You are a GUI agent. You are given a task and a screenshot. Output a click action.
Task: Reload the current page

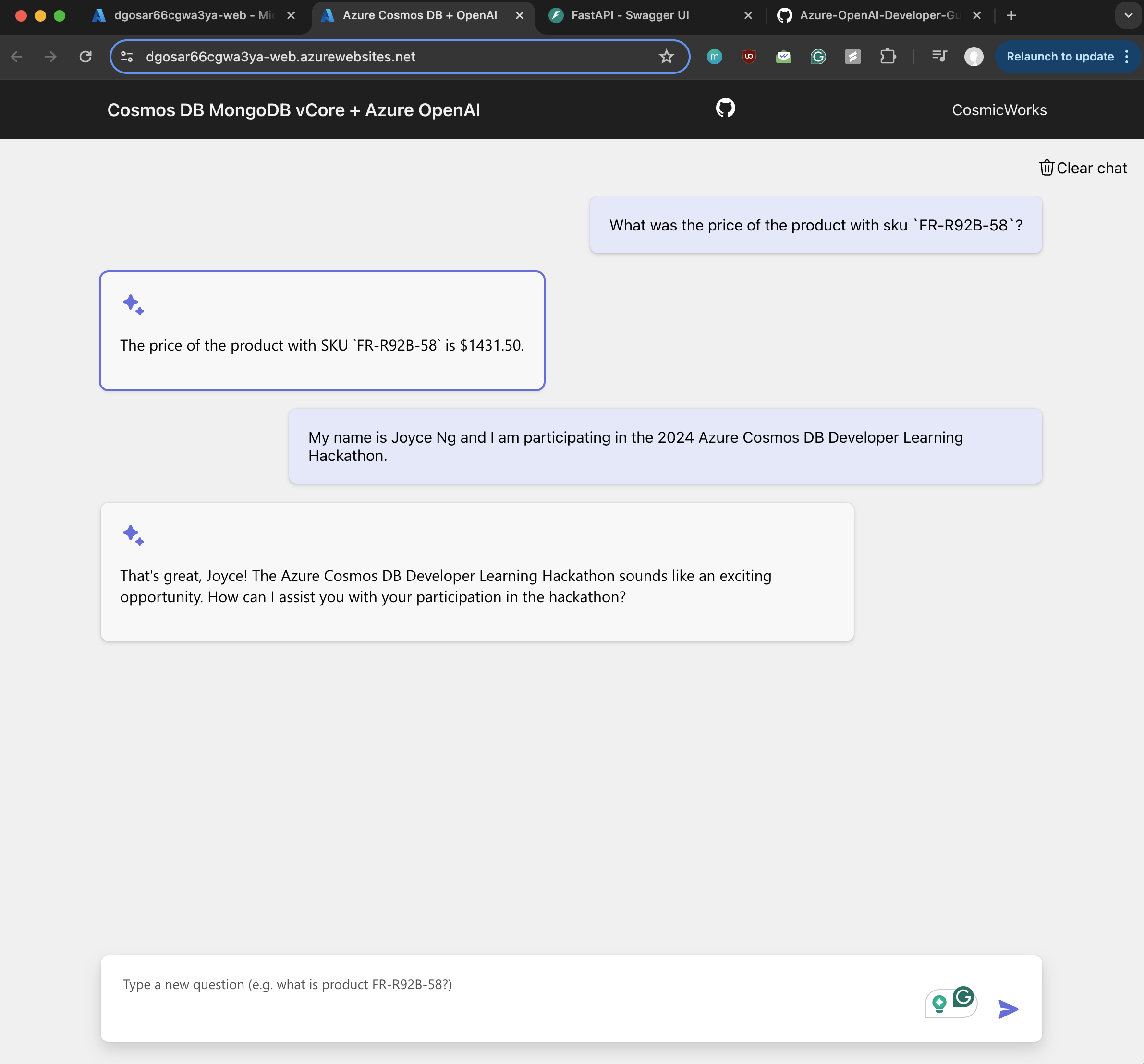86,56
